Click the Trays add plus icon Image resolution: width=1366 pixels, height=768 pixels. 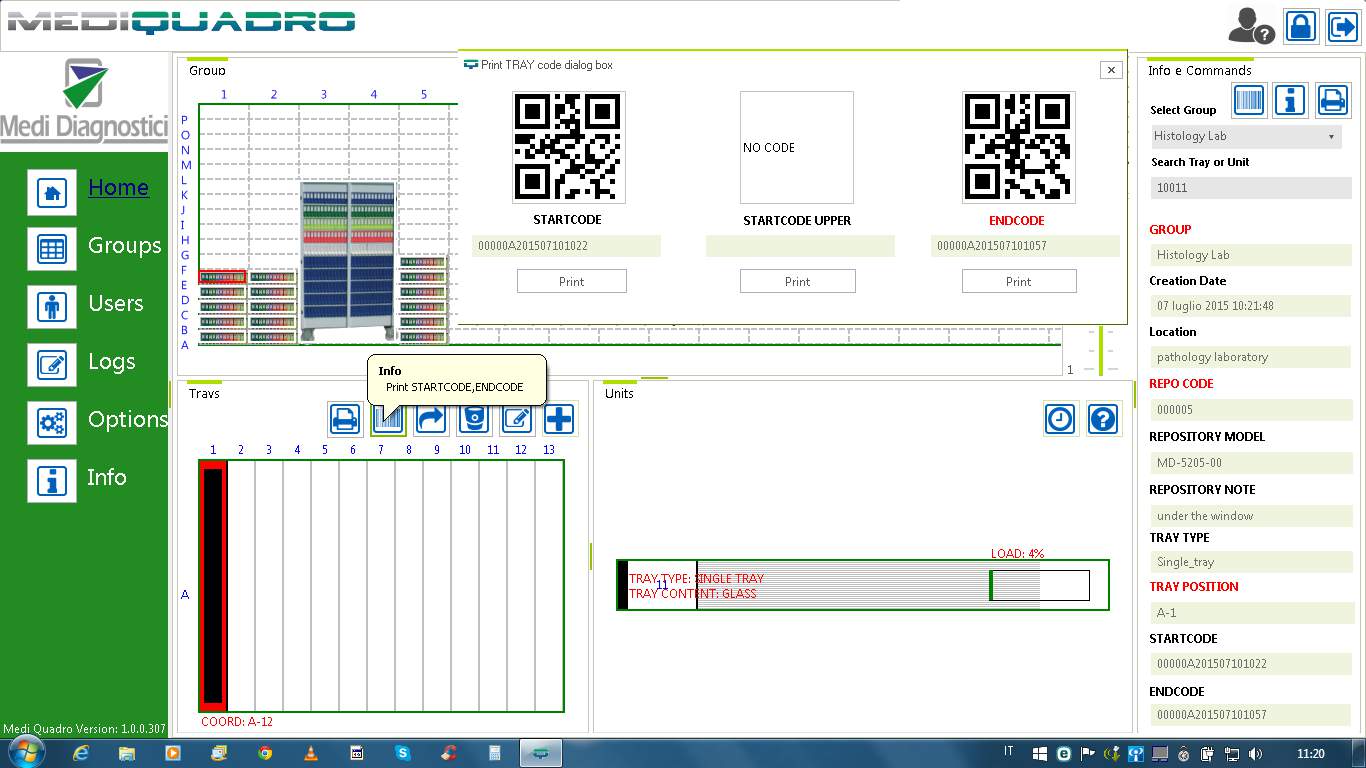point(559,419)
